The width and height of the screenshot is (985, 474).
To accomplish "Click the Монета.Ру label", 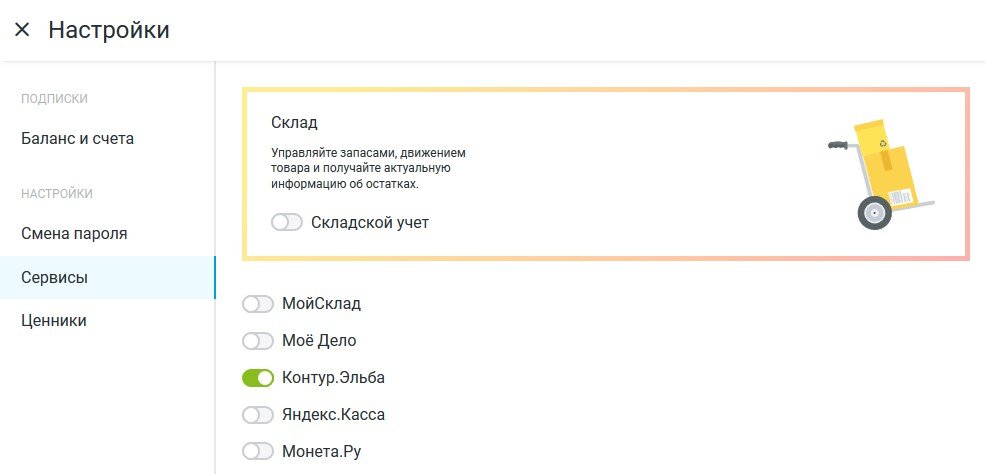I will pyautogui.click(x=322, y=451).
